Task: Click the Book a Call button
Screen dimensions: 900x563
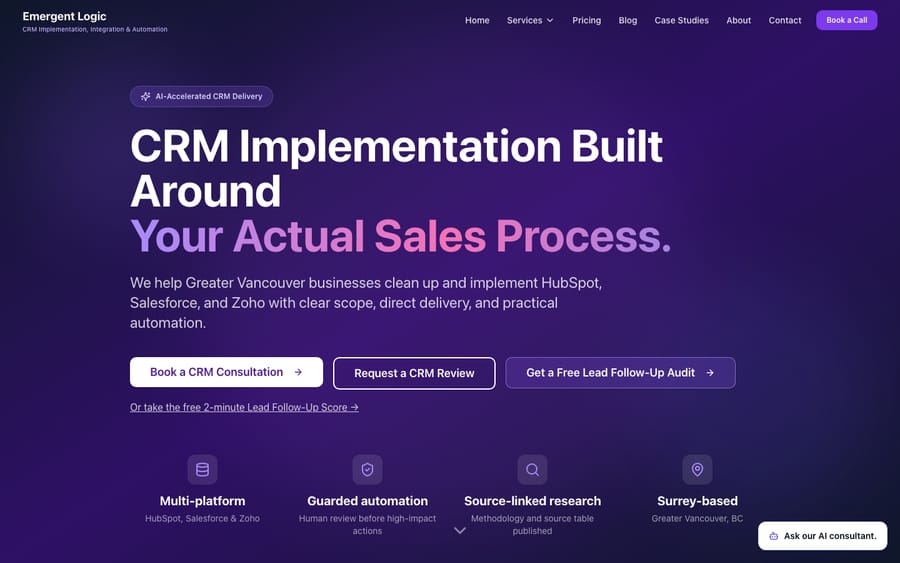Action: point(847,20)
